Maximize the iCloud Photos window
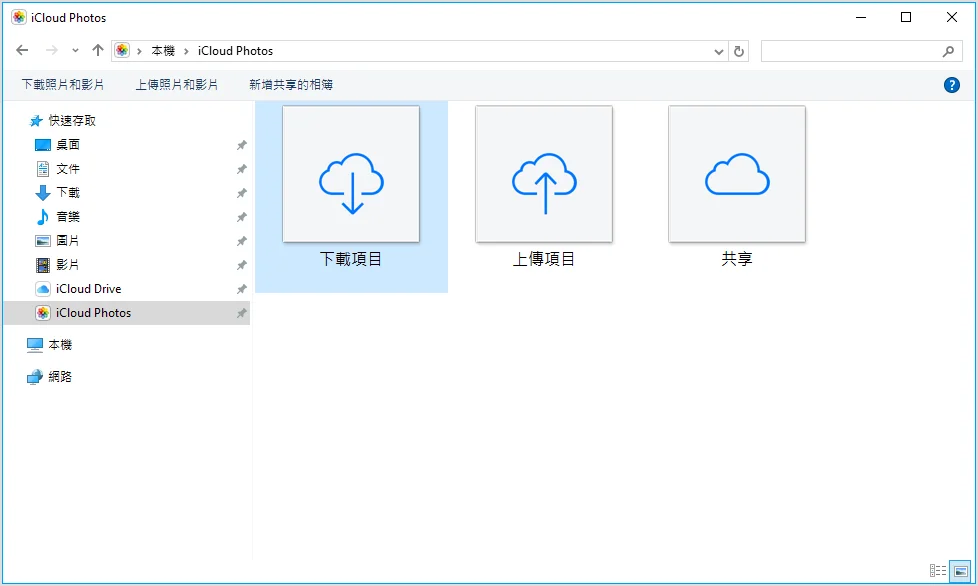 pos(906,17)
